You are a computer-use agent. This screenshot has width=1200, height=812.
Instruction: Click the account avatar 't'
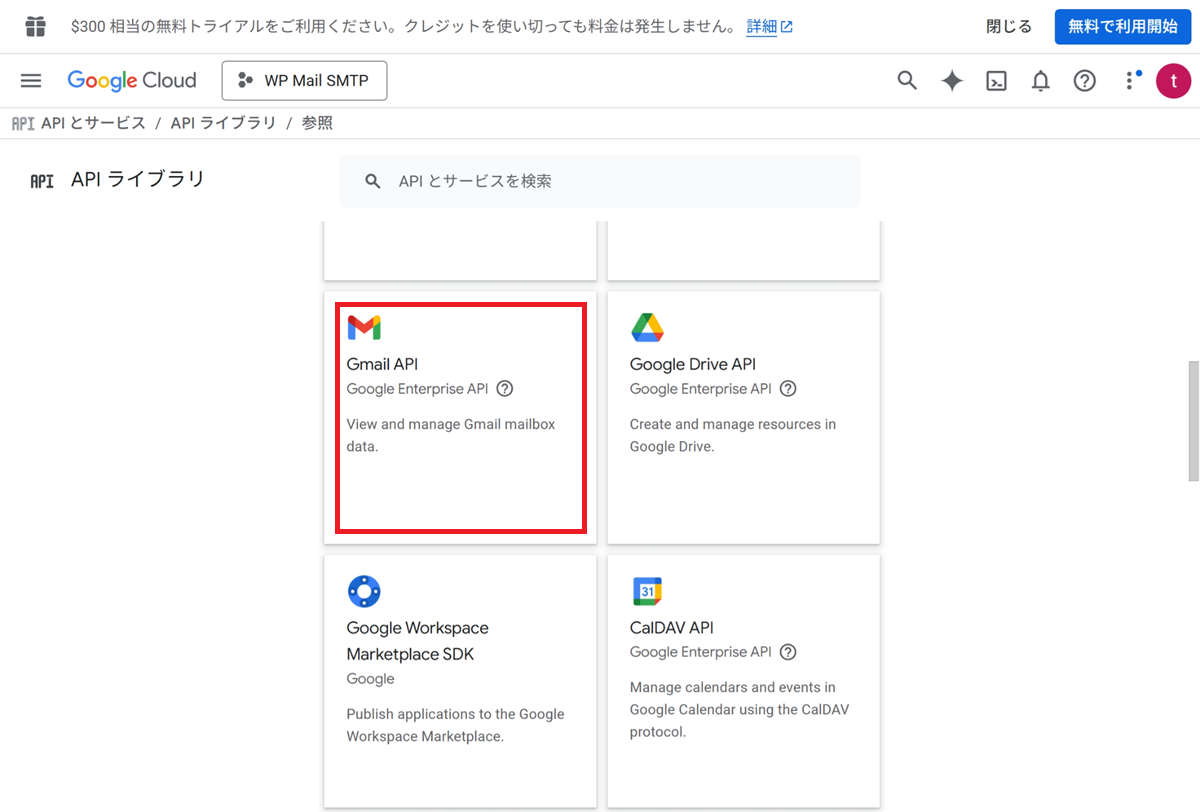(x=1173, y=81)
